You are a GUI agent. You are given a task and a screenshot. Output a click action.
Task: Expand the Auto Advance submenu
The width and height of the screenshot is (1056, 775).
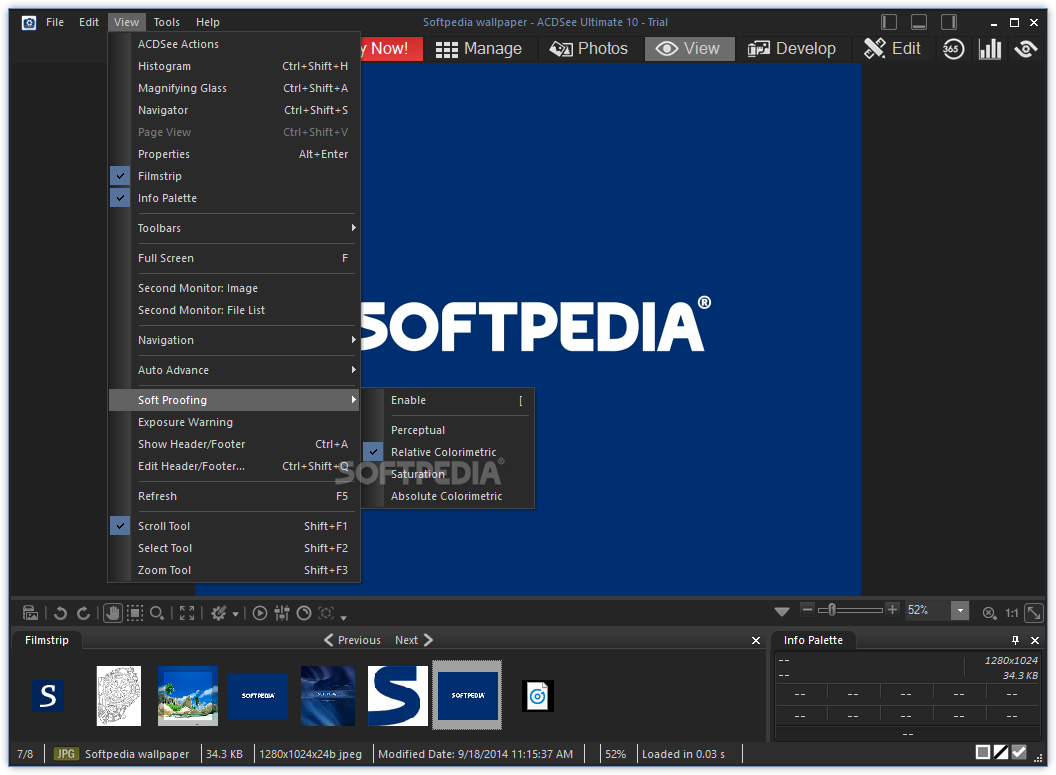(234, 370)
